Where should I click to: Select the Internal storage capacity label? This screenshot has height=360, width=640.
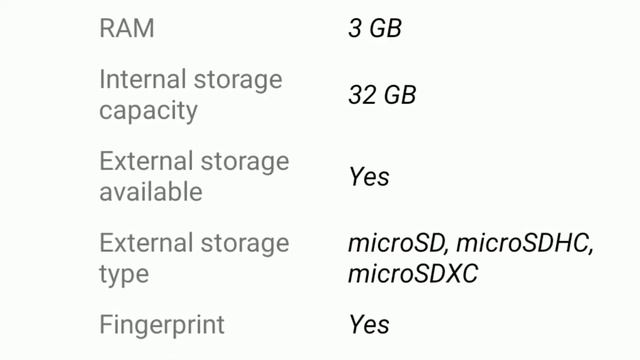coord(191,95)
